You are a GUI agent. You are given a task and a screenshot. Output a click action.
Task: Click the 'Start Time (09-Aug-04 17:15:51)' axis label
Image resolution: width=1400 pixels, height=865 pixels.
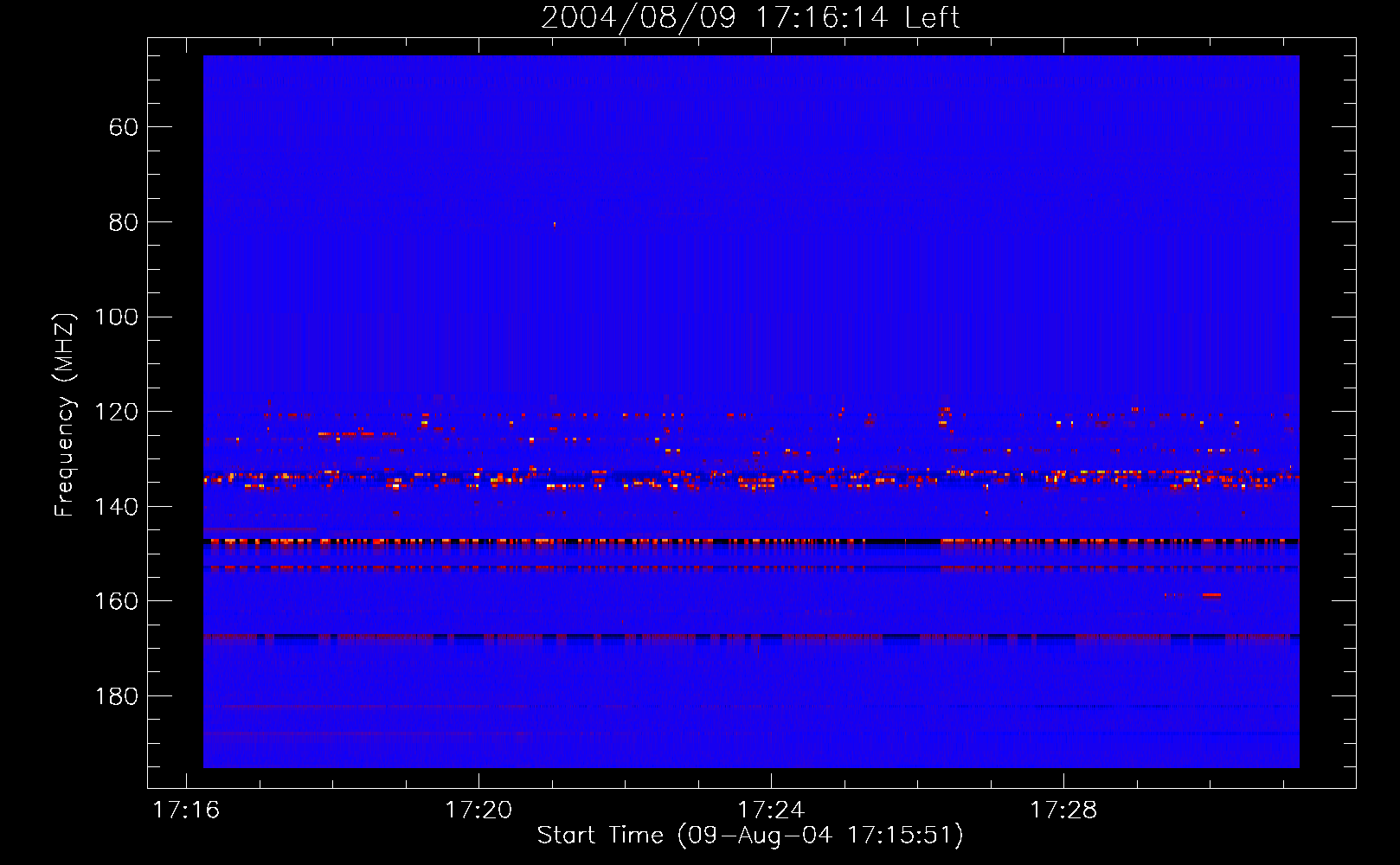coord(750,836)
